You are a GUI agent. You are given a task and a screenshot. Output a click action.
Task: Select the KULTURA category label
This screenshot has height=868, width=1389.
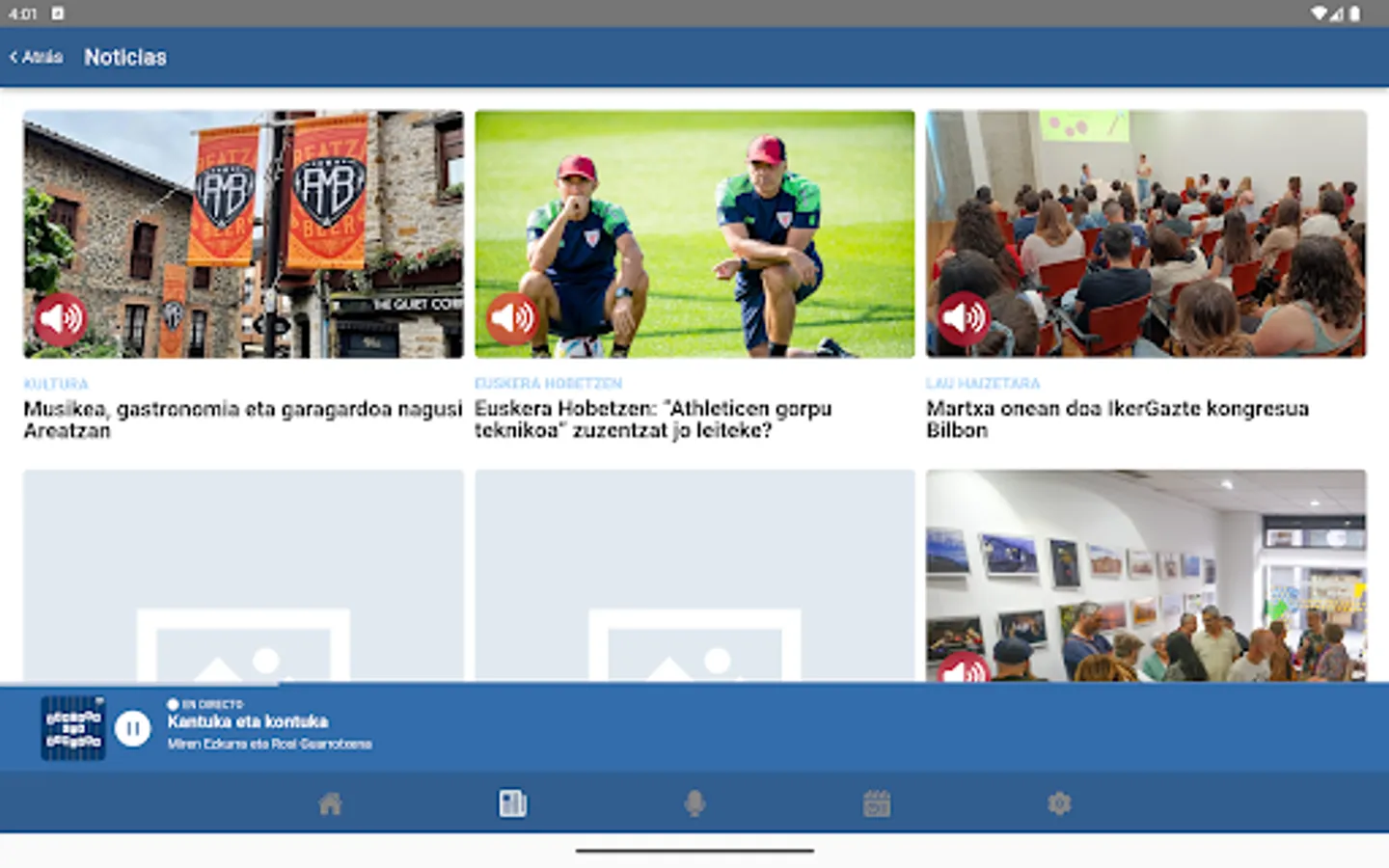click(x=54, y=383)
